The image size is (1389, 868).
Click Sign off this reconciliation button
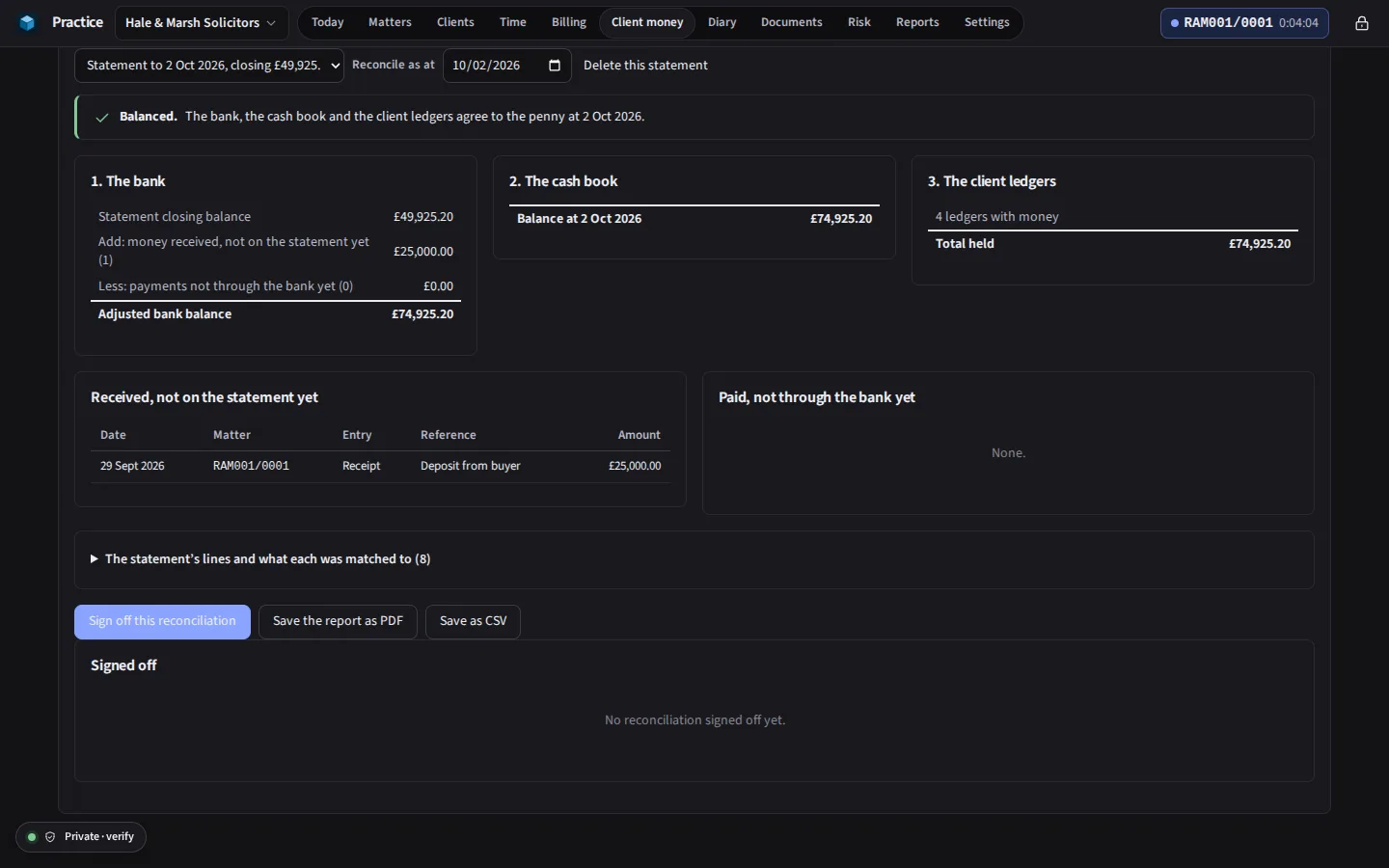point(162,622)
